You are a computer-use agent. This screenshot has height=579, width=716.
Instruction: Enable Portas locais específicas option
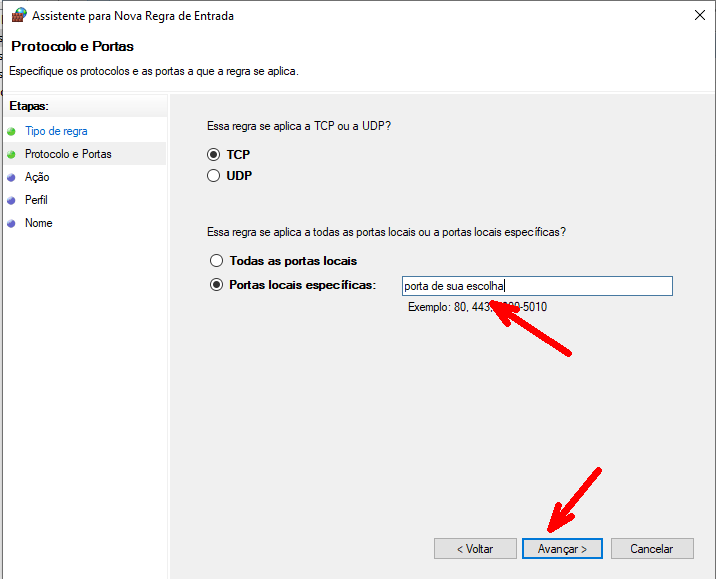point(216,285)
